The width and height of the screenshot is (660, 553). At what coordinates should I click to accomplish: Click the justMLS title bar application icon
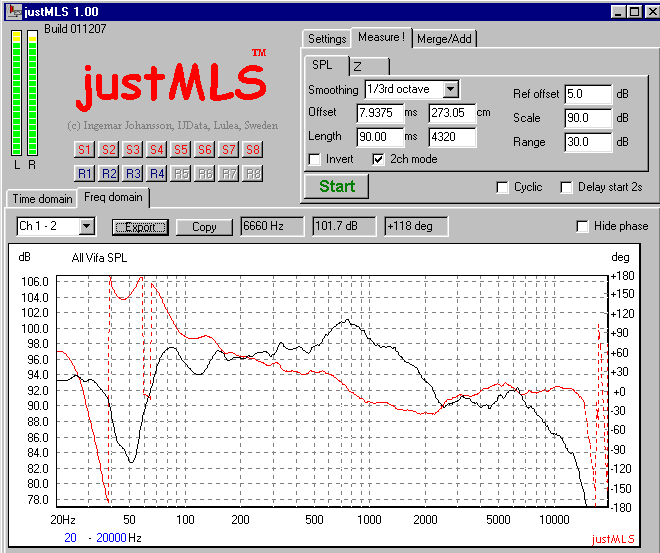tap(14, 11)
